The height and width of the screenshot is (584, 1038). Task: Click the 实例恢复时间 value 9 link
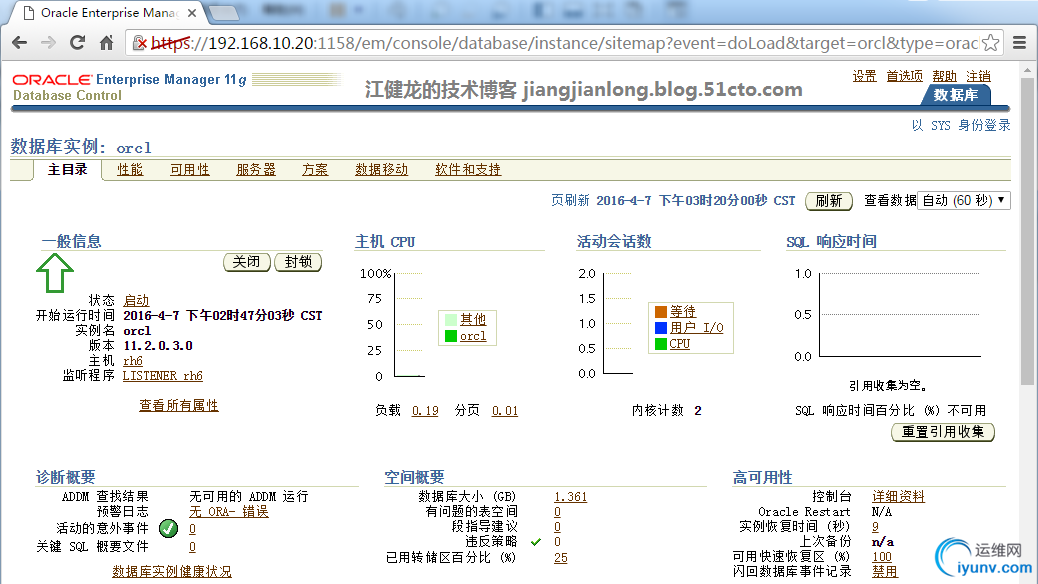coord(875,527)
